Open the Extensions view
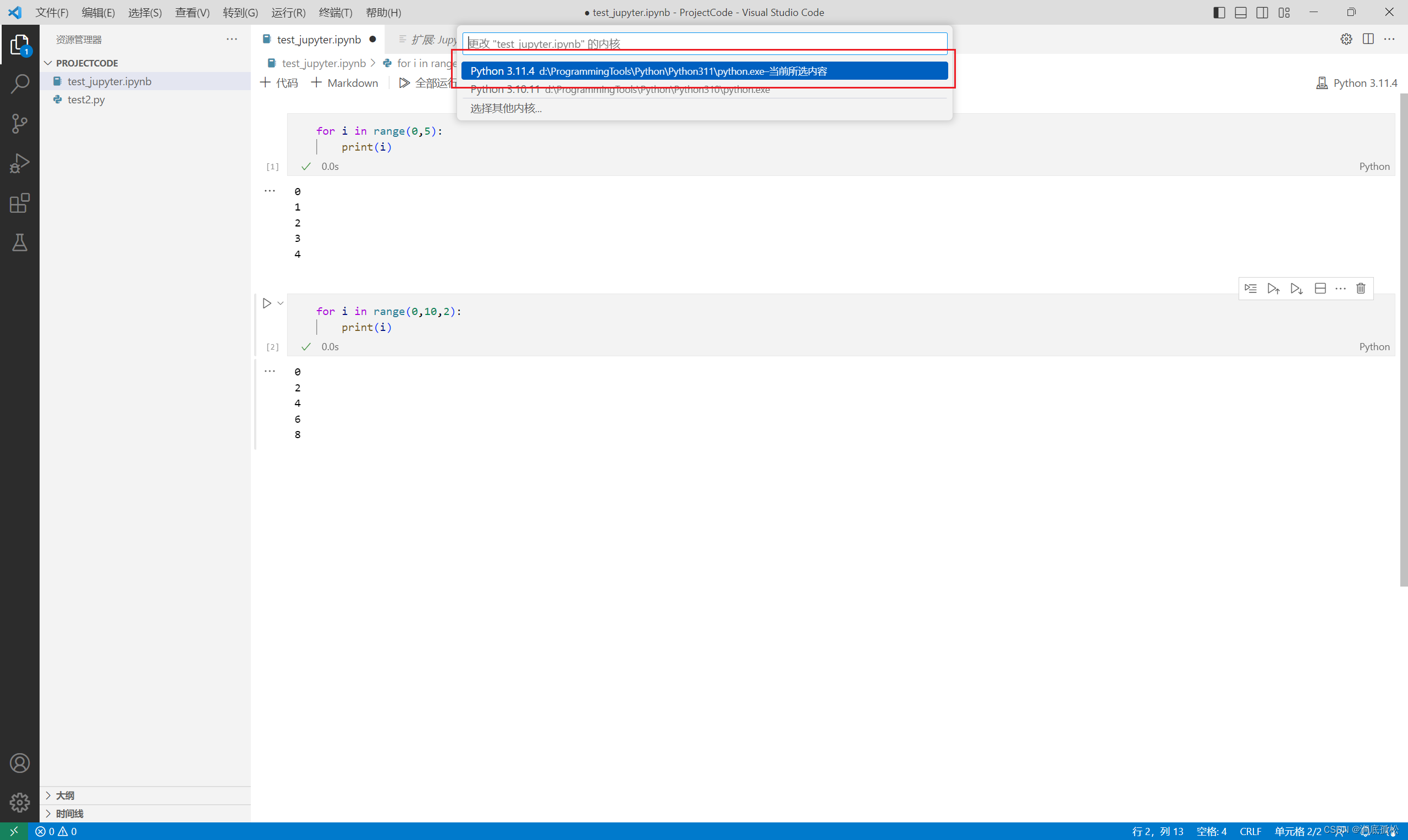 20,203
